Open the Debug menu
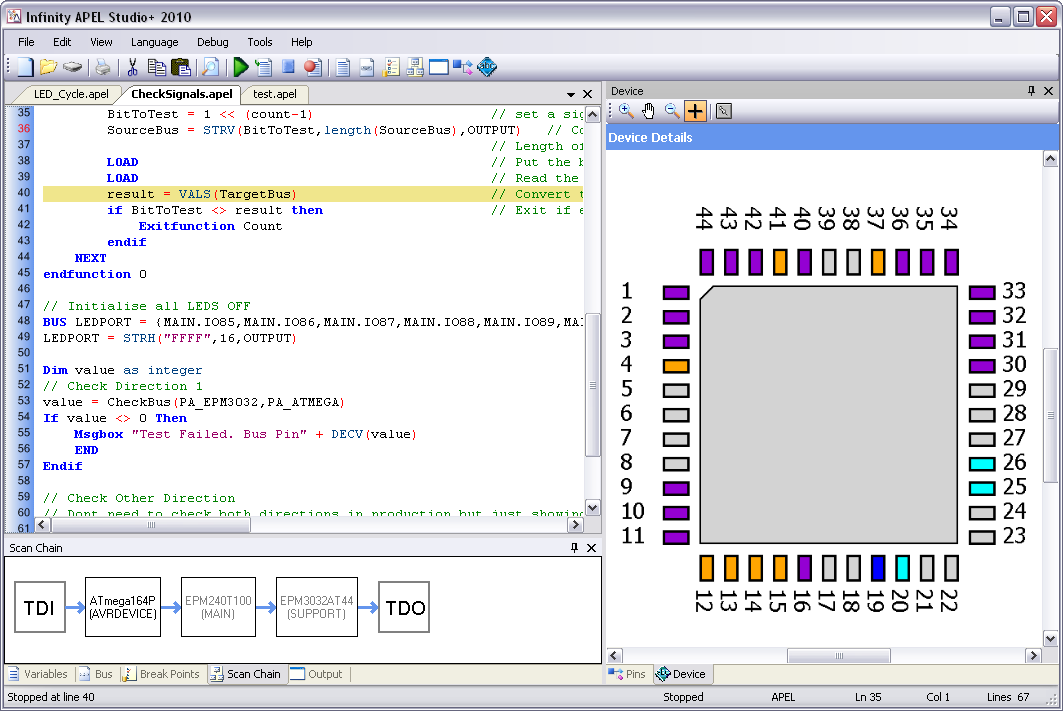Image resolution: width=1063 pixels, height=711 pixels. coord(212,42)
